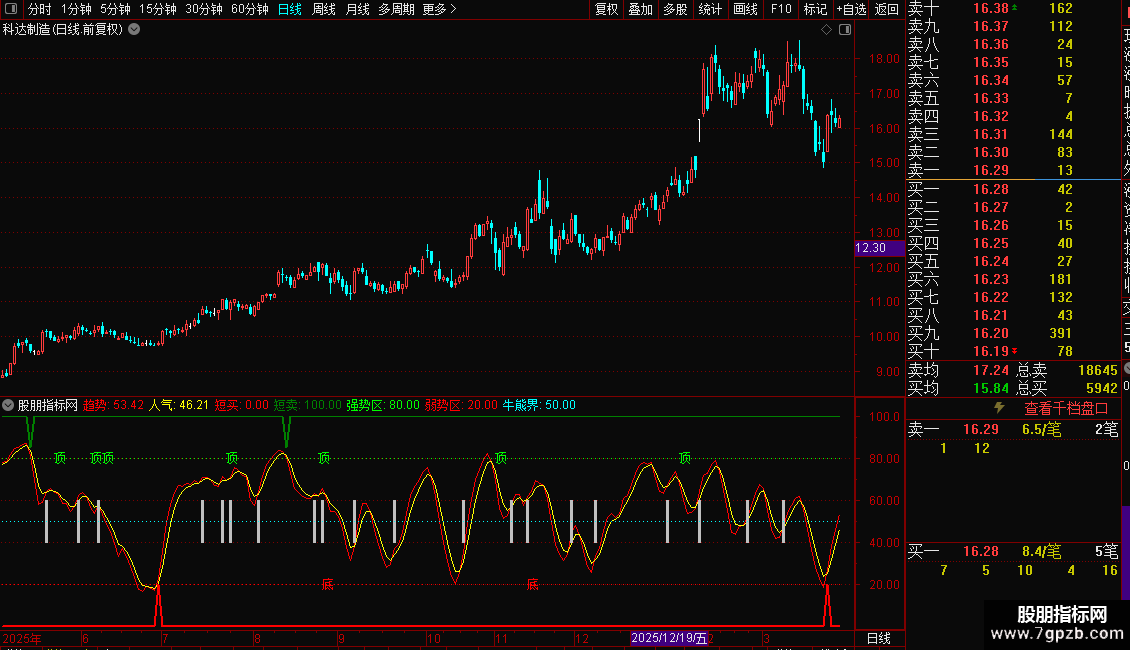Click the 标记 mark button
Screen dimensions: 1130x650
(x=816, y=9)
